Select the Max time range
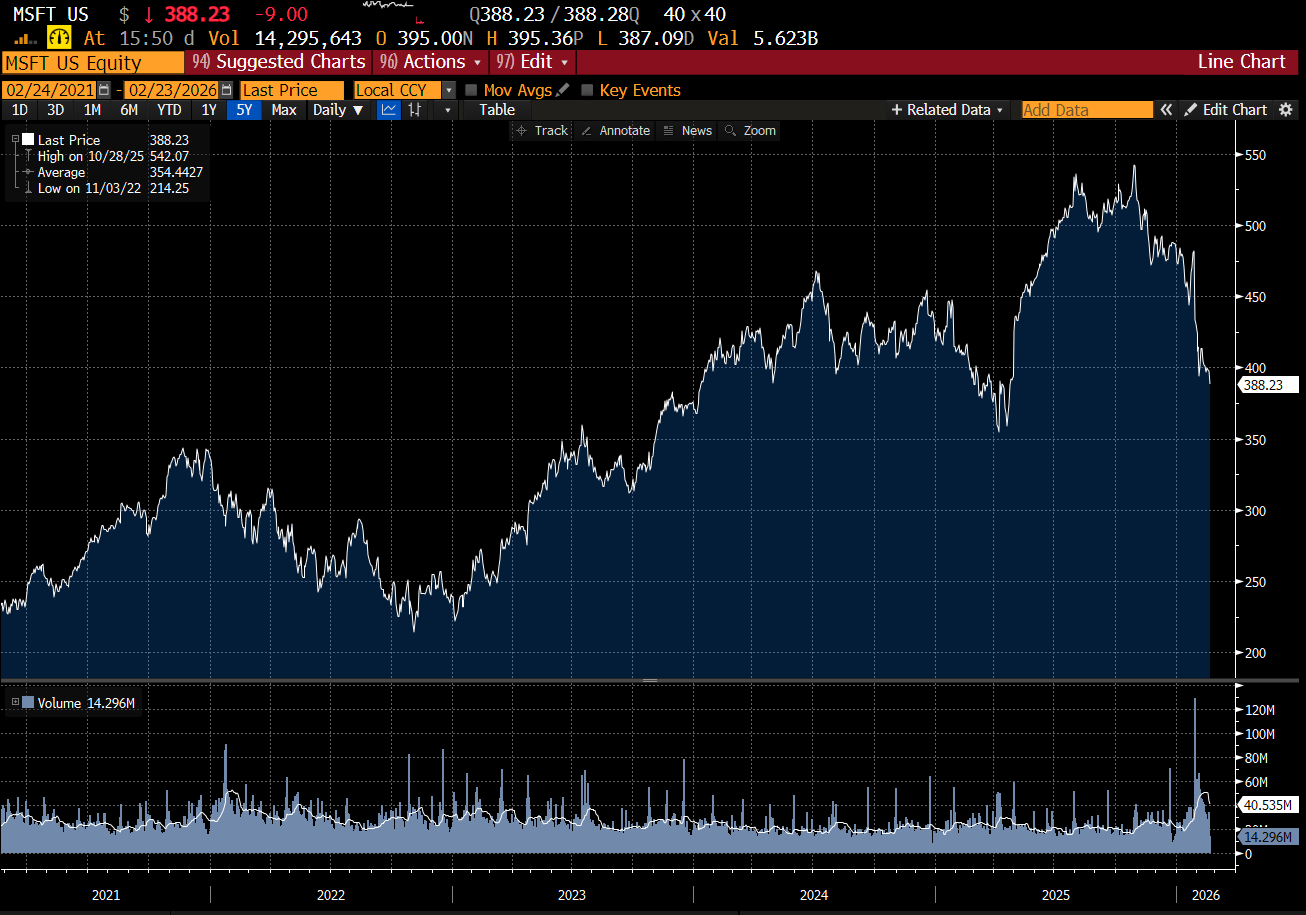 [284, 110]
